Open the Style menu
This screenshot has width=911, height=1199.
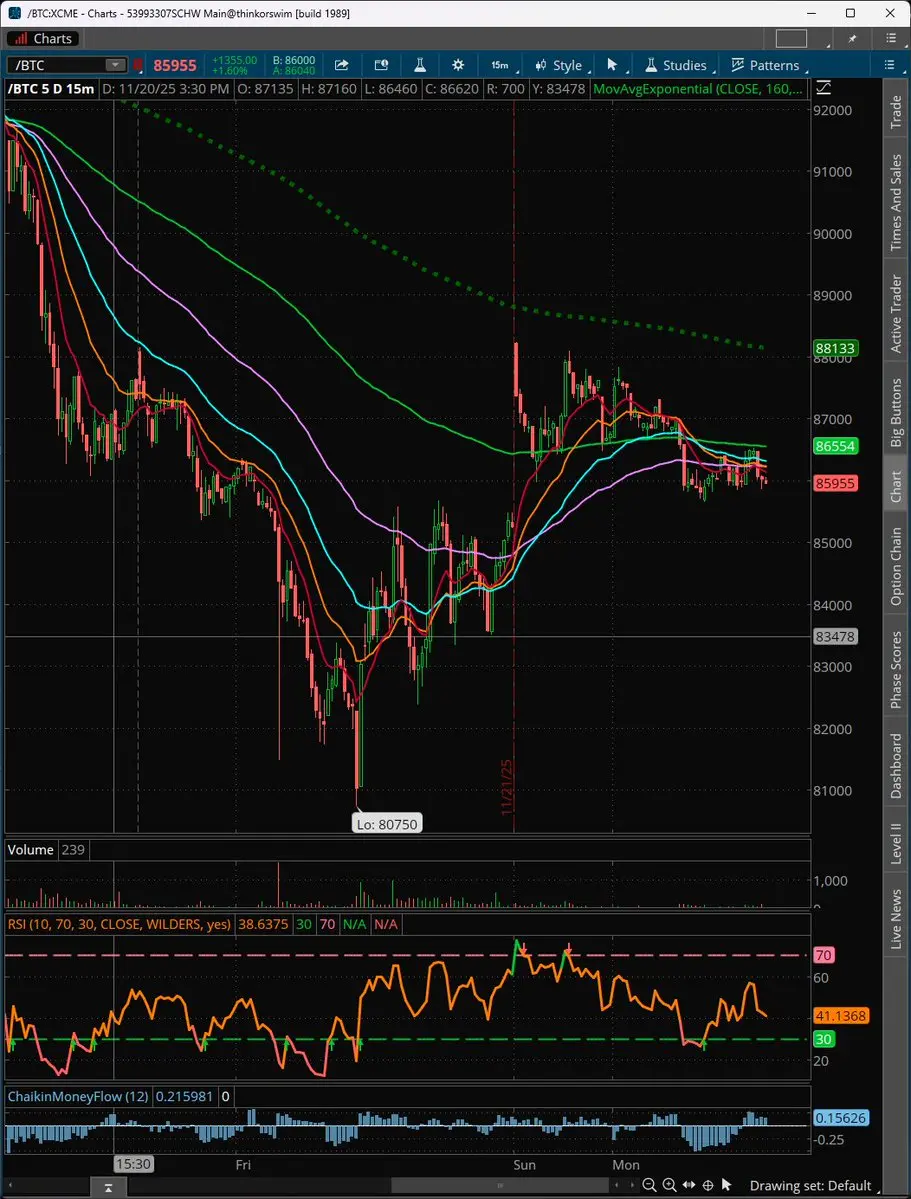[560, 65]
